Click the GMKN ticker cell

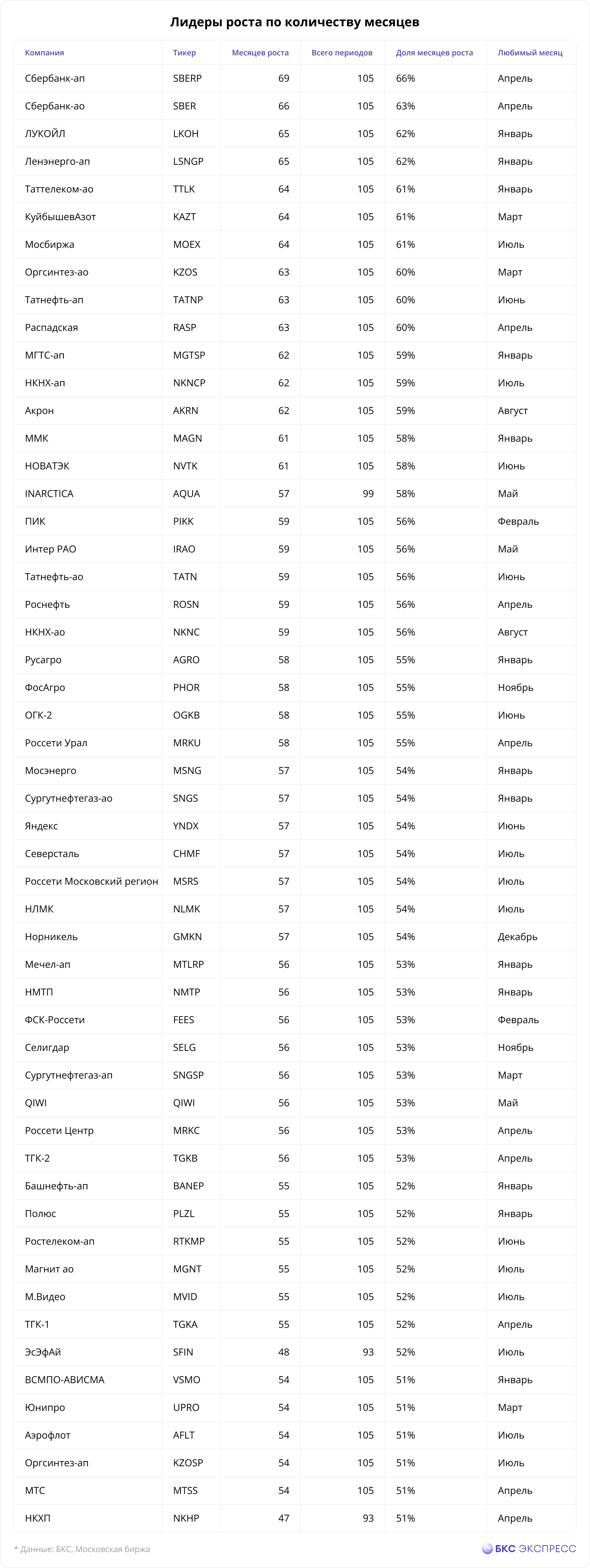[x=188, y=937]
